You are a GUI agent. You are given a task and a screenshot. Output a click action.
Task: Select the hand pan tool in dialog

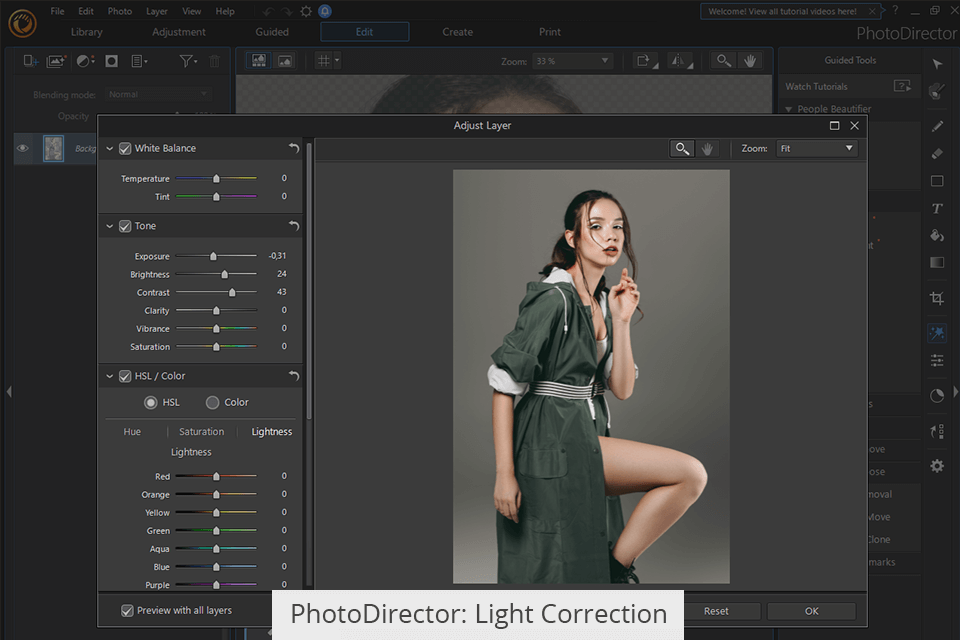(x=708, y=148)
